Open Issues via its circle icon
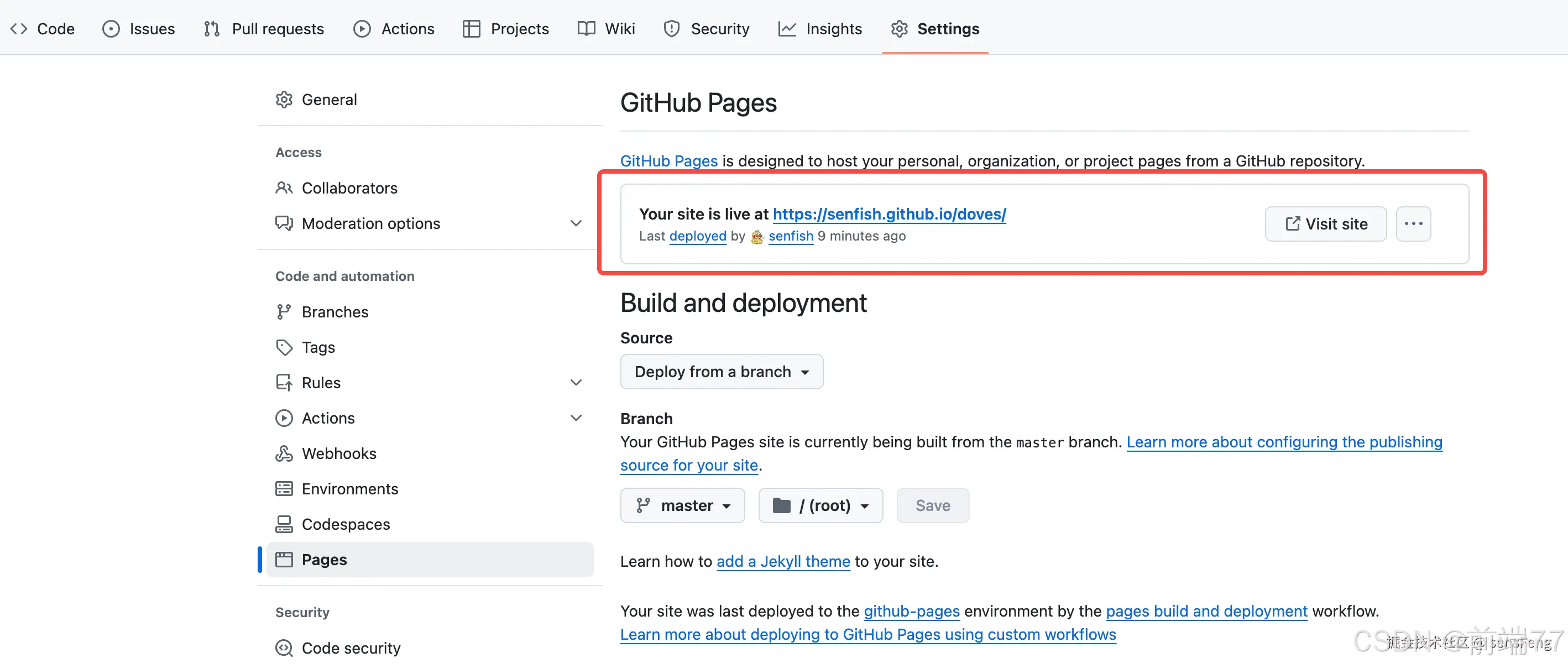 (x=111, y=28)
